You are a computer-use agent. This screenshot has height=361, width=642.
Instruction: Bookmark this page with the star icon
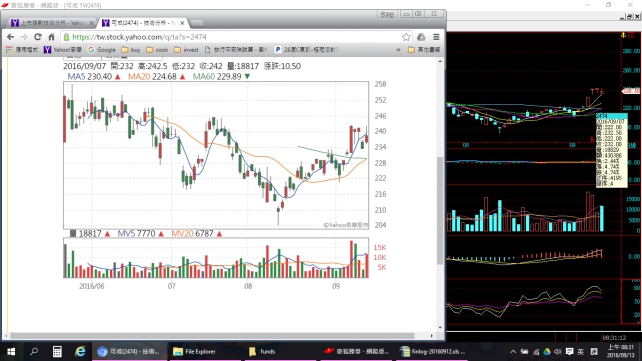[x=406, y=37]
